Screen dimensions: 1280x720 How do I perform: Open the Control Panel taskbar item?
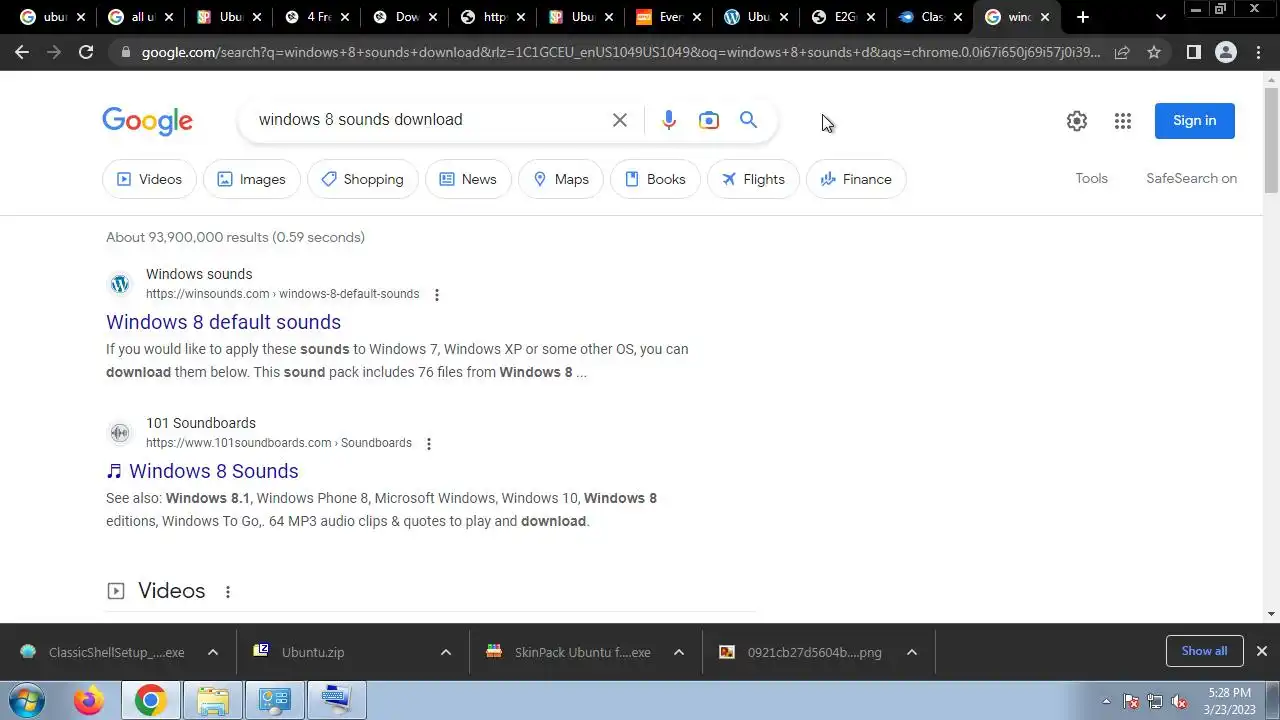pyautogui.click(x=274, y=700)
